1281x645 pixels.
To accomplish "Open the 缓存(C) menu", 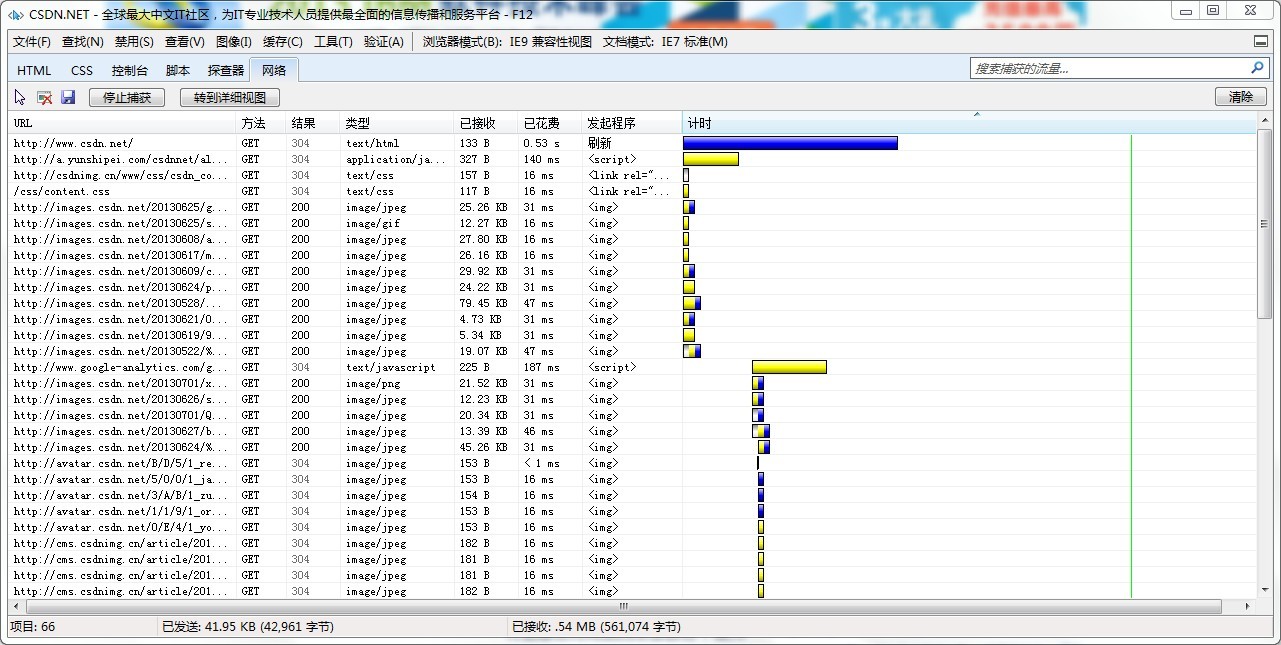I will (x=283, y=42).
